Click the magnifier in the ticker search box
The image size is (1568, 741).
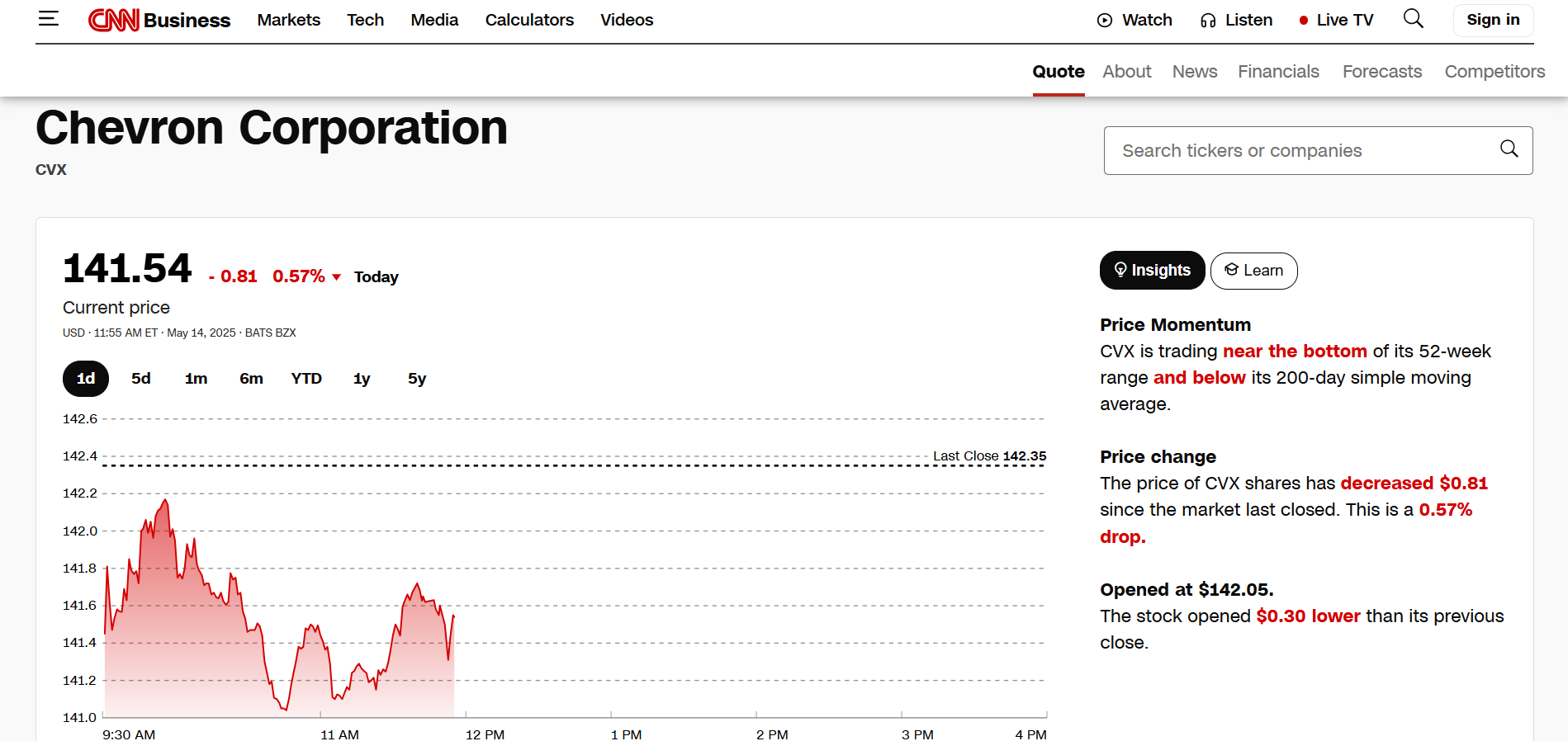[x=1509, y=149]
